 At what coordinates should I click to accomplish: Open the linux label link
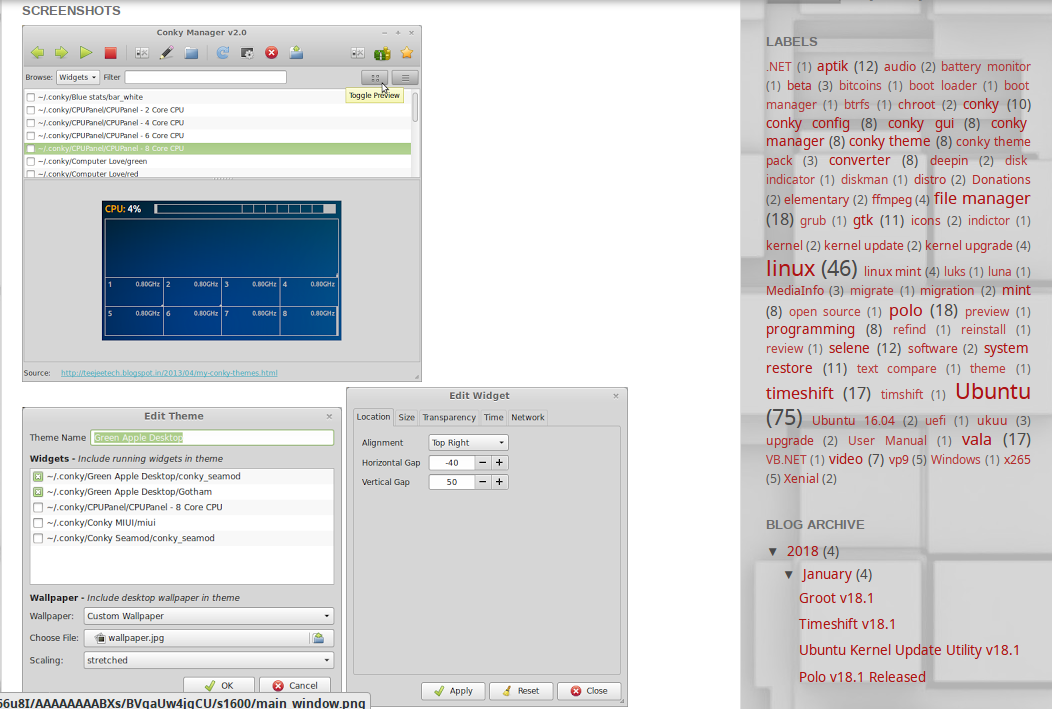[790, 268]
